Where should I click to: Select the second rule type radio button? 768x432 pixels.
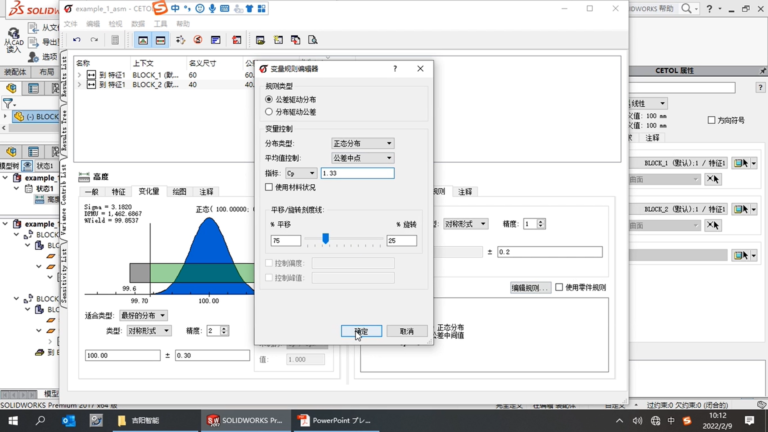269,112
